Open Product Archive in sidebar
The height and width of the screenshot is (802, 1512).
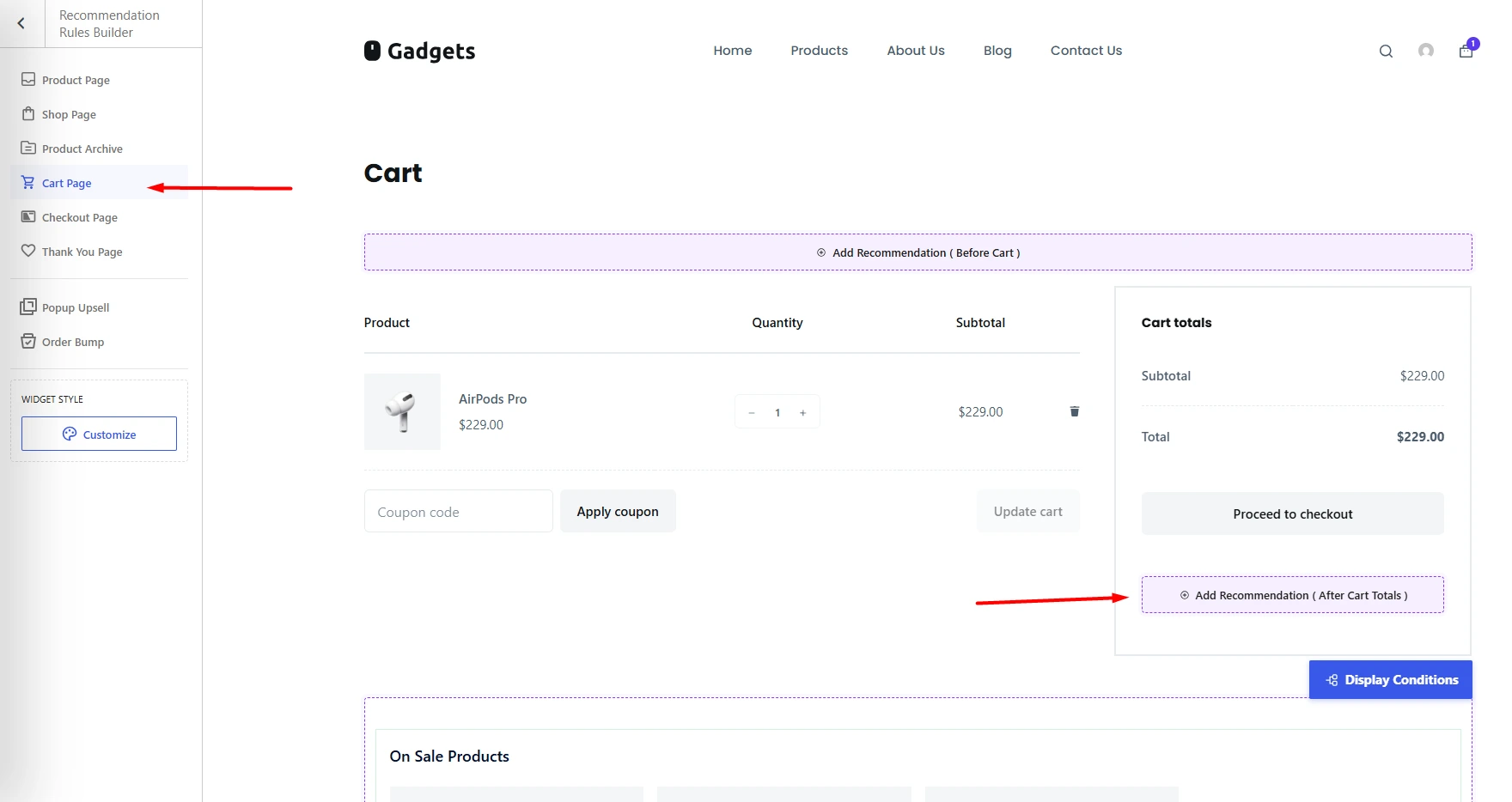point(99,149)
